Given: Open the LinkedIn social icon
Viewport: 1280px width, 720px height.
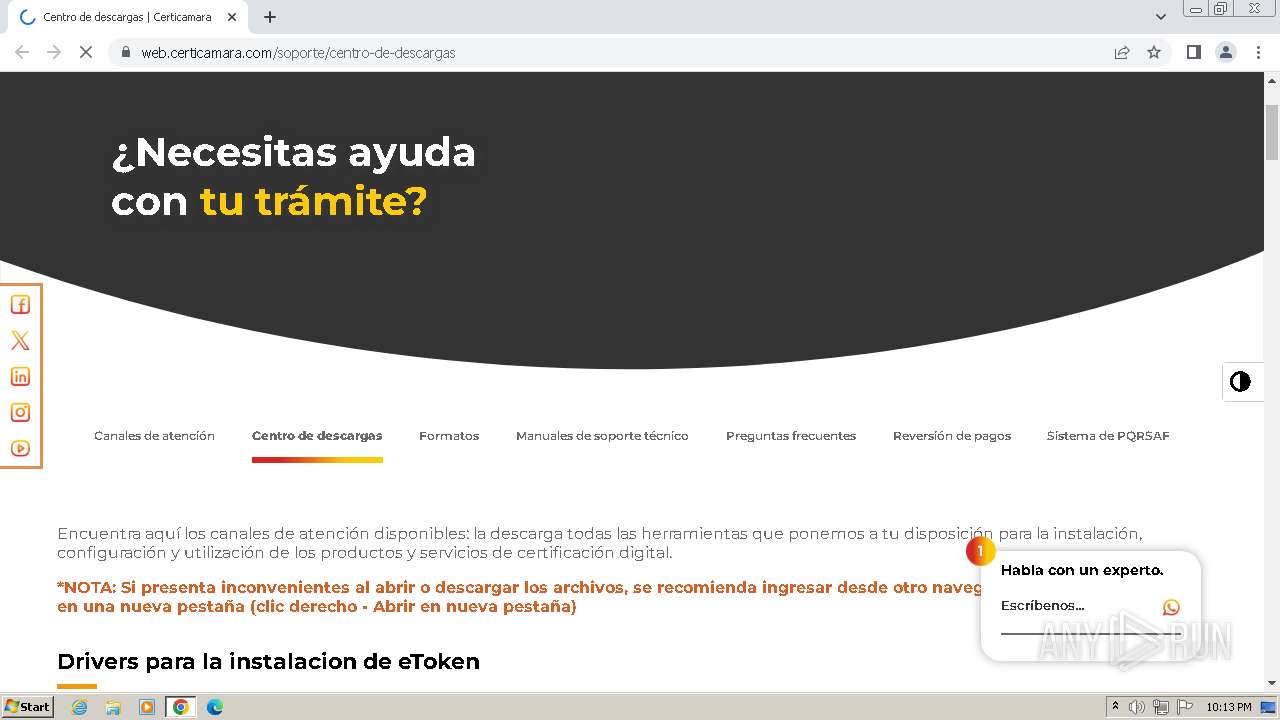Looking at the screenshot, I should 20,377.
